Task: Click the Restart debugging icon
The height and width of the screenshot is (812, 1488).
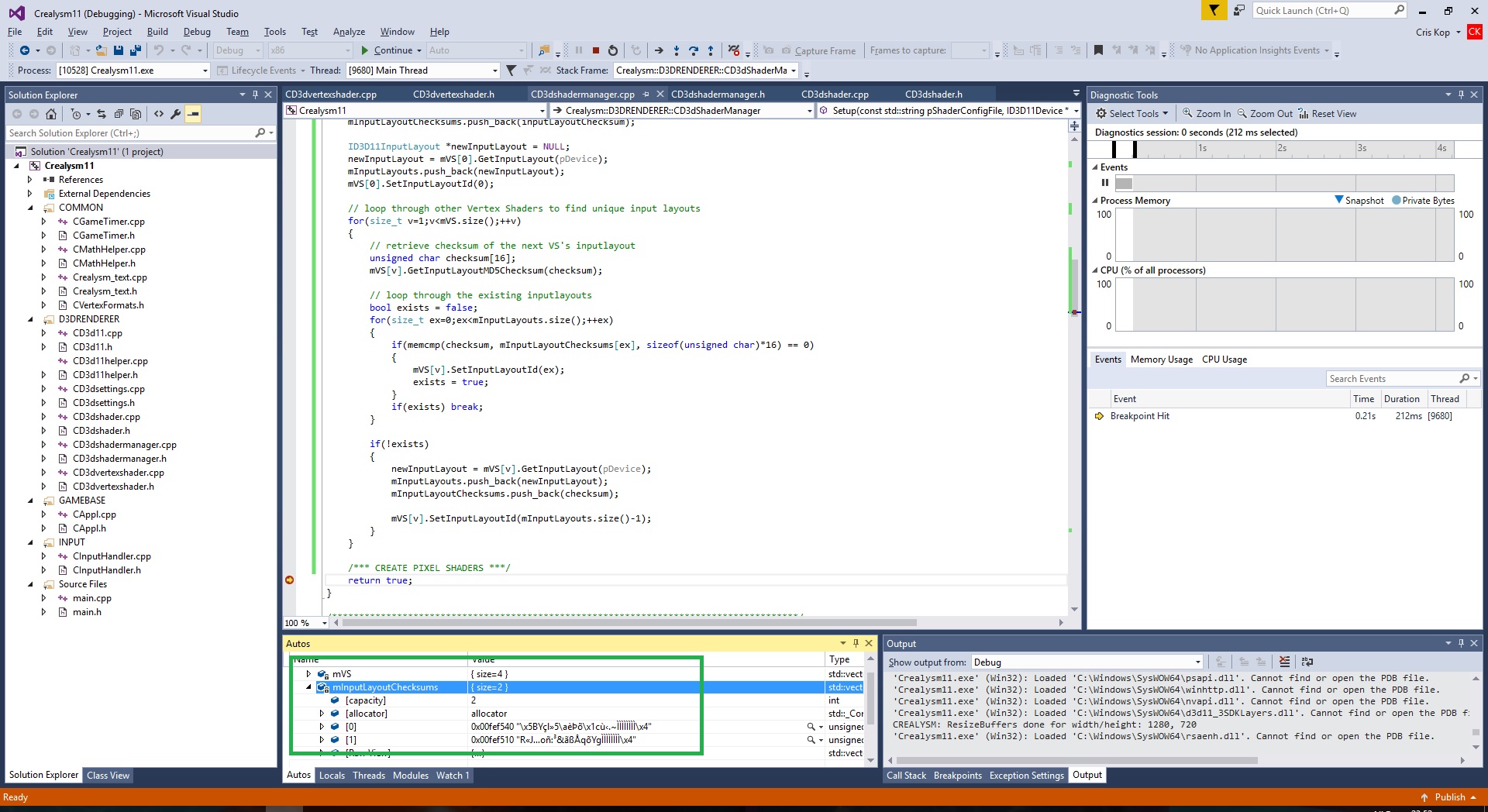Action: 613,50
